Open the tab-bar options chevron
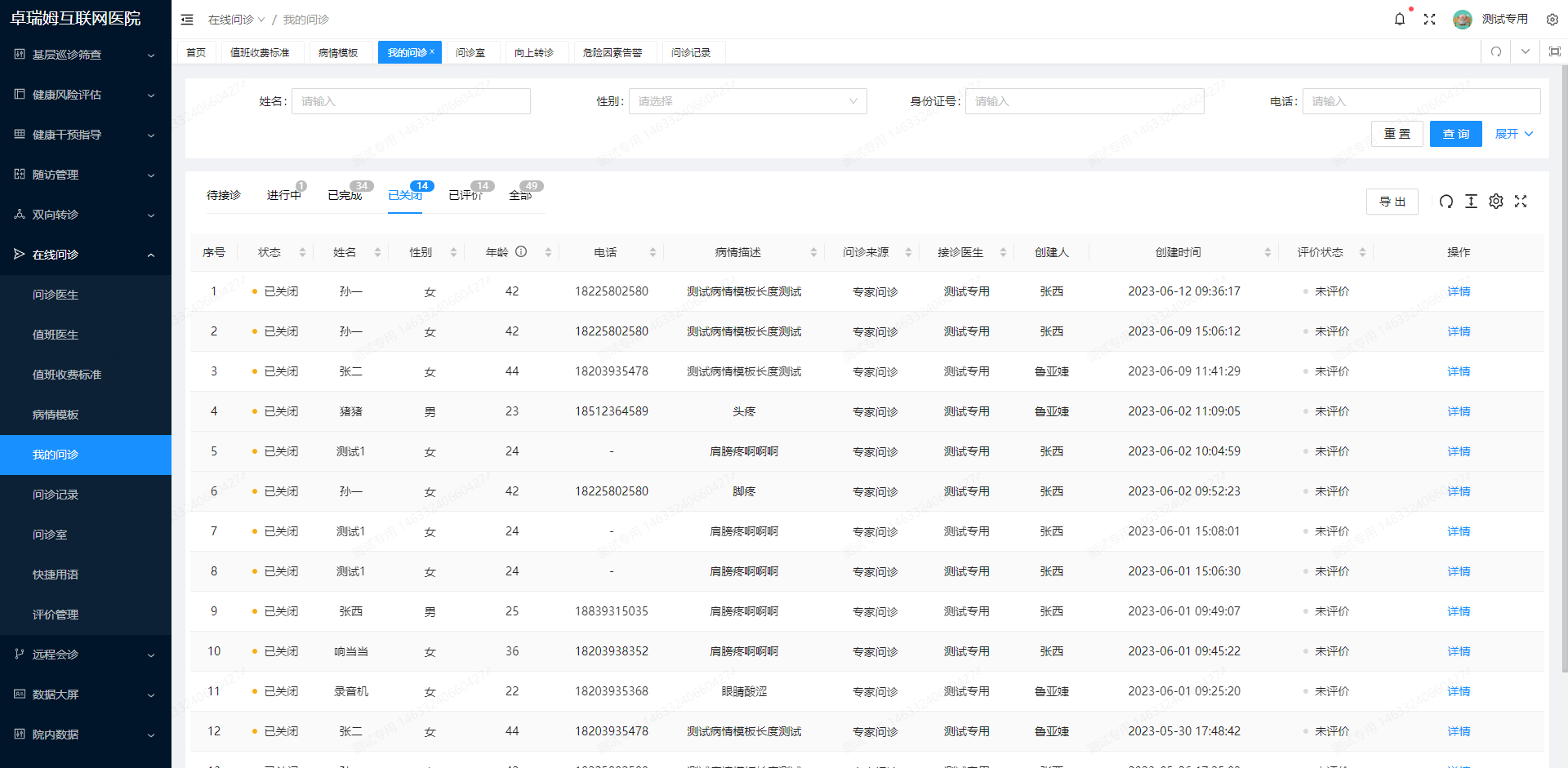 tap(1526, 51)
